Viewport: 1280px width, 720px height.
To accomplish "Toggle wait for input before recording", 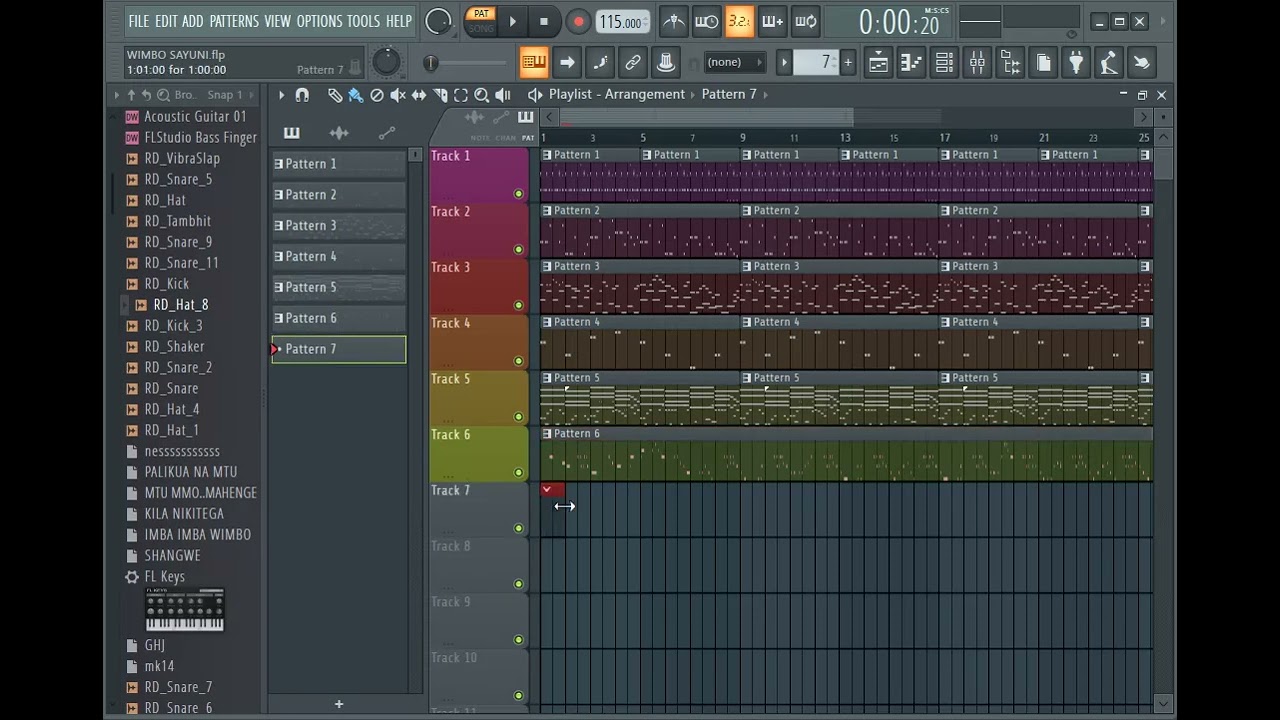I will (x=706, y=21).
